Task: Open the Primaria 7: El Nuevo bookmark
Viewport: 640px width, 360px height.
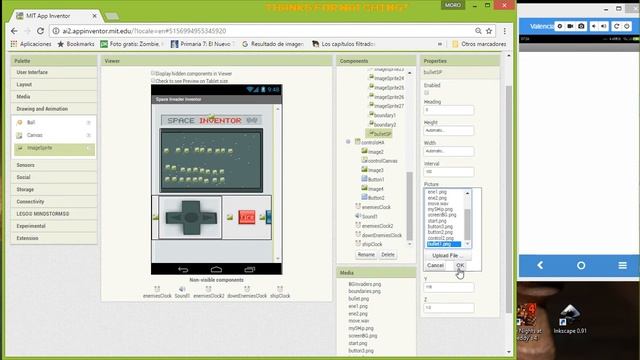Action: [x=203, y=44]
